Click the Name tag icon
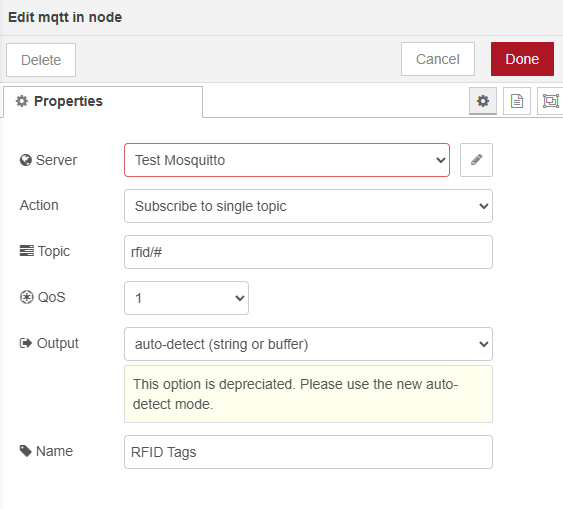 pyautogui.click(x=25, y=451)
